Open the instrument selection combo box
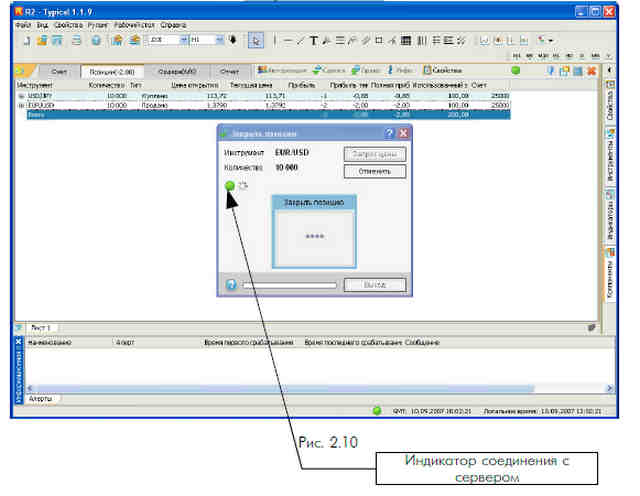640x496 pixels. point(167,40)
